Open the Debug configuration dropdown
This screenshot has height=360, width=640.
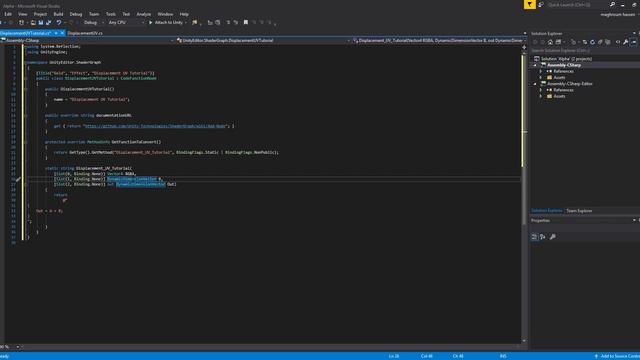click(93, 22)
